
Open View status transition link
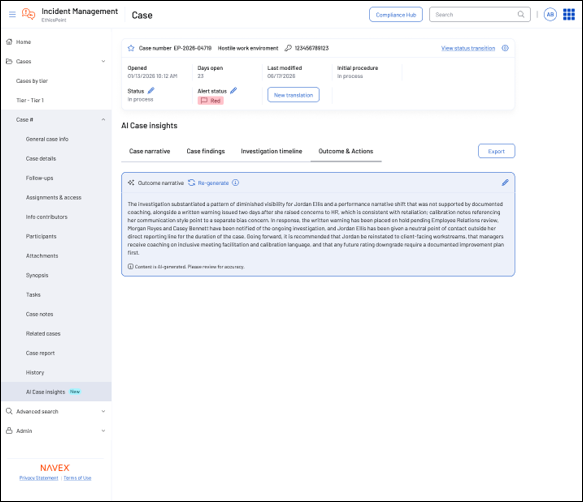pyautogui.click(x=468, y=48)
